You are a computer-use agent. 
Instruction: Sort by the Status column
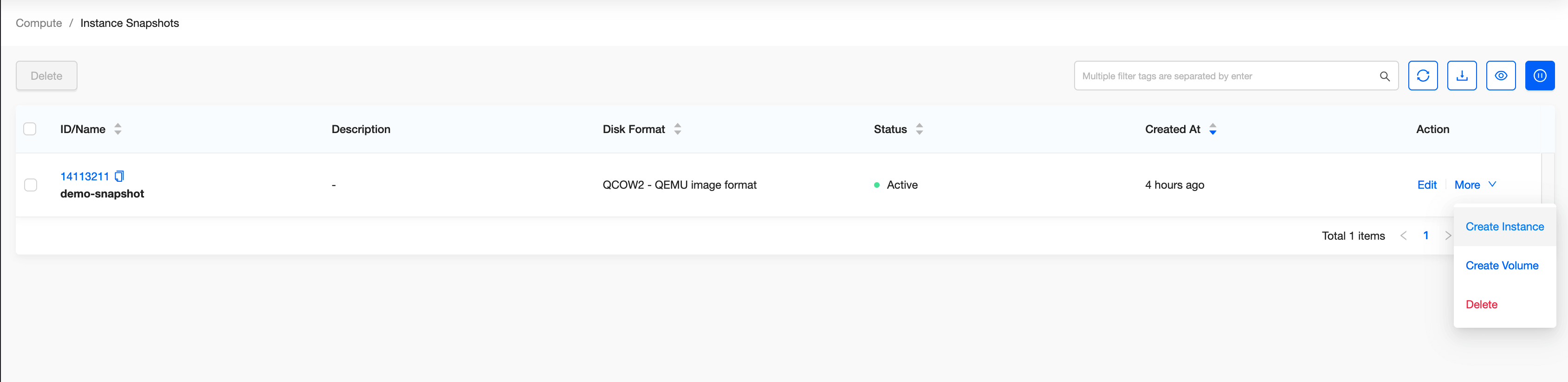[x=919, y=129]
